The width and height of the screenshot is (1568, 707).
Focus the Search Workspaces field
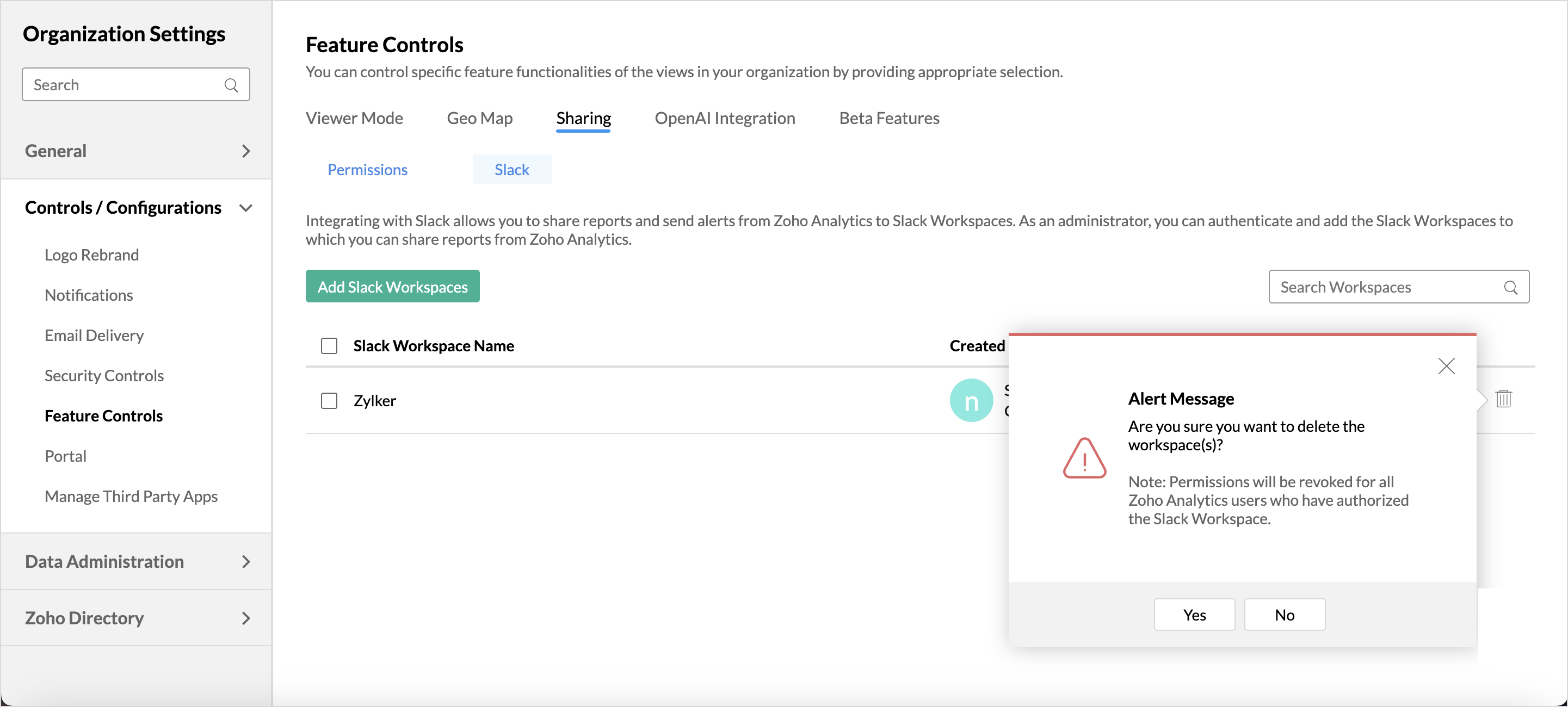1382,287
